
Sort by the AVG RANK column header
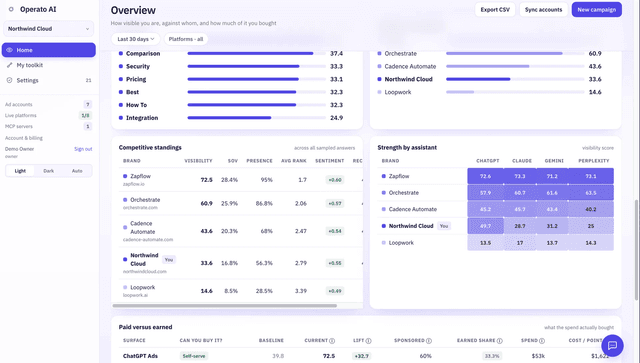click(294, 161)
